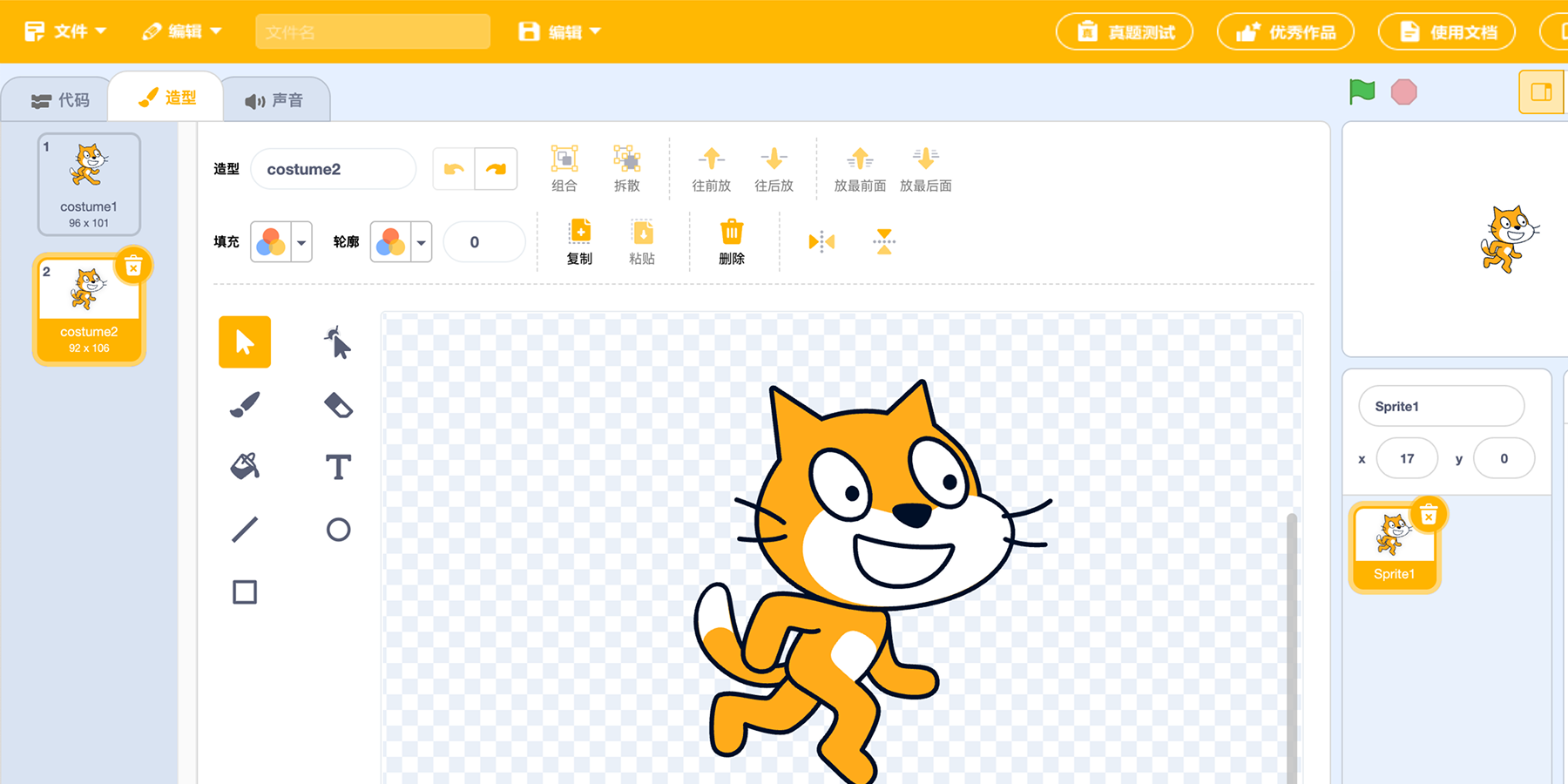This screenshot has width=1568, height=784.
Task: Open the 轮廓 outline color dropdown arrow
Action: (x=422, y=242)
